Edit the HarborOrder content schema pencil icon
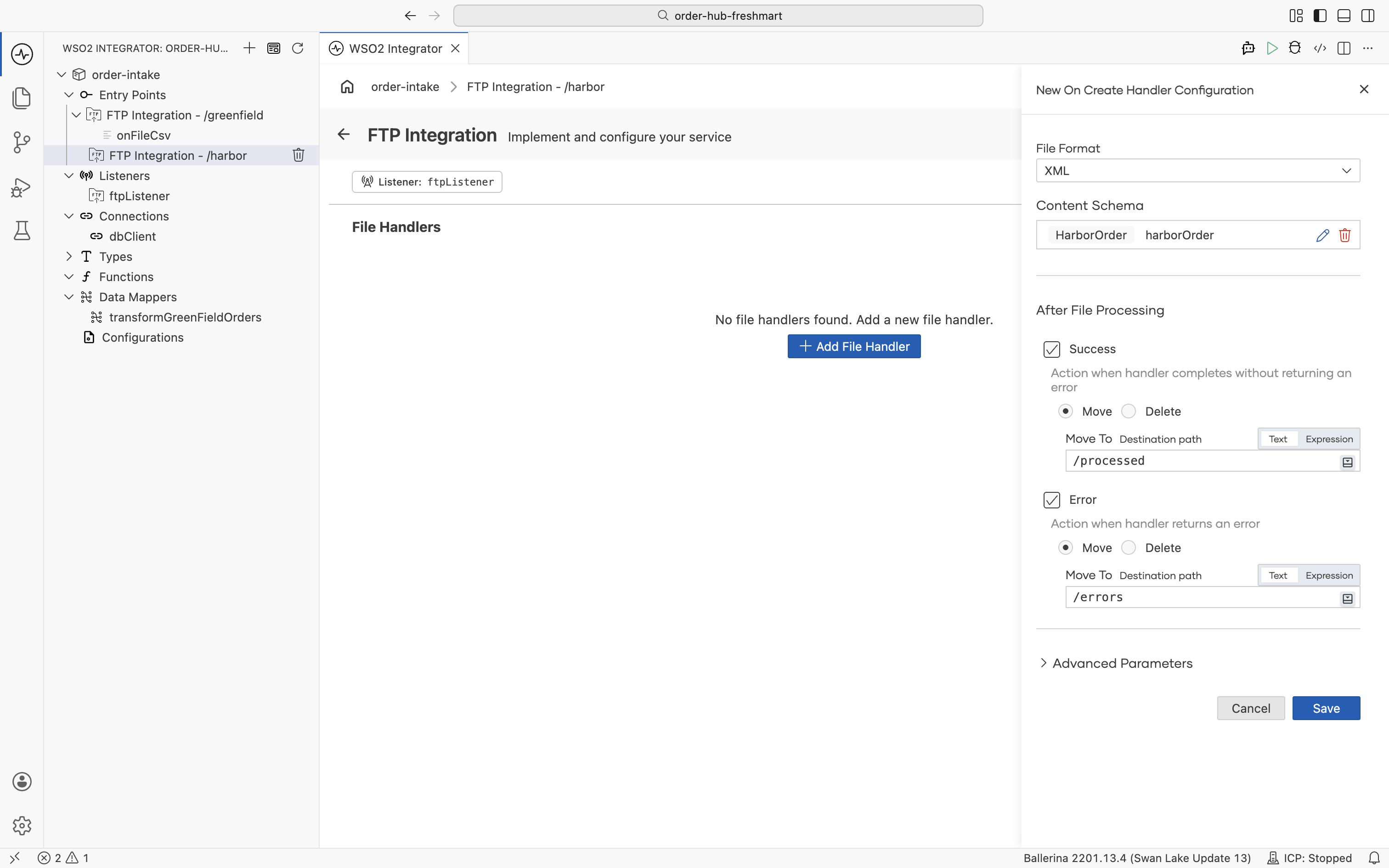 pos(1322,235)
